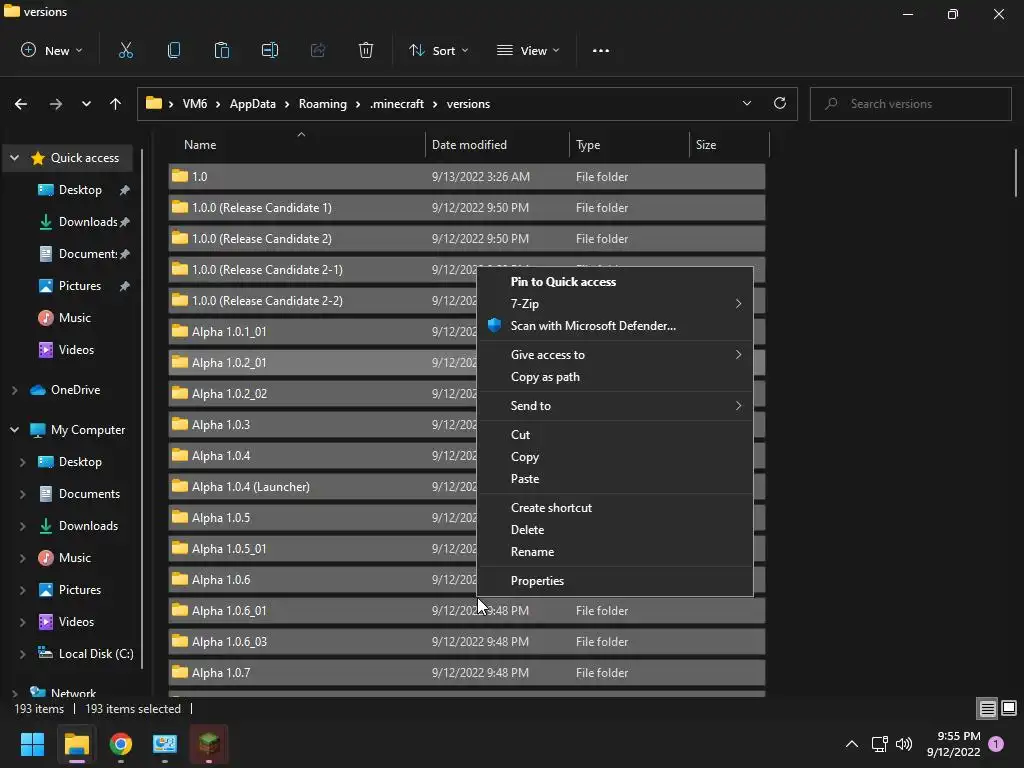Viewport: 1024px width, 768px height.
Task: Choose Delete in context menu
Action: [615, 530]
